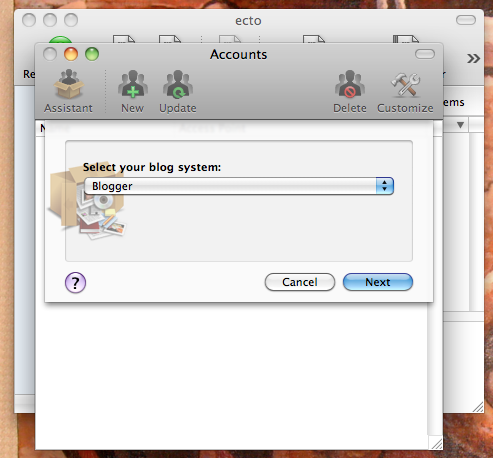Click the Cancel button
The image size is (493, 458).
click(x=300, y=282)
